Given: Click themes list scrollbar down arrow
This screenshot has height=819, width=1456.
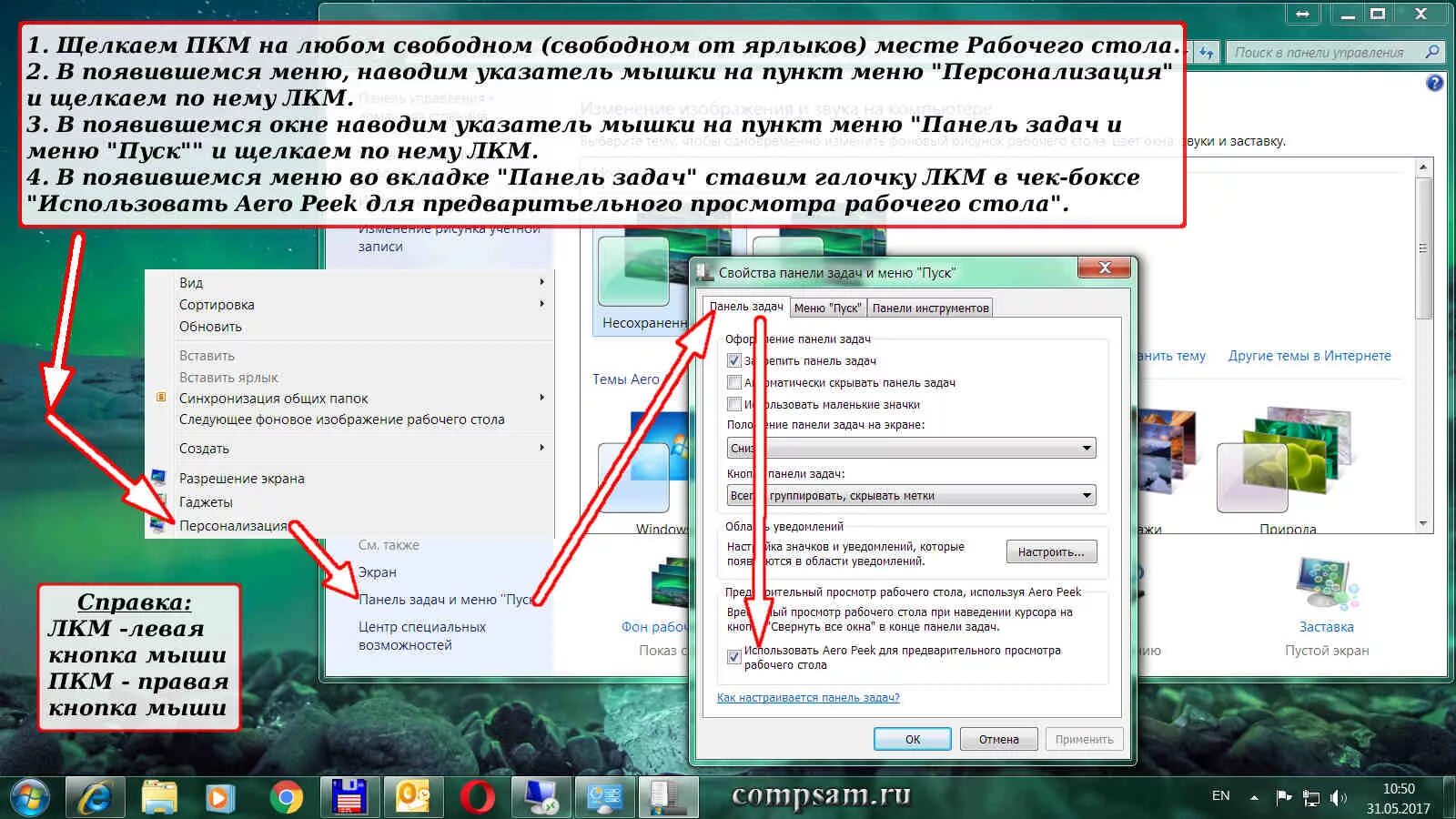Looking at the screenshot, I should coord(1424,523).
